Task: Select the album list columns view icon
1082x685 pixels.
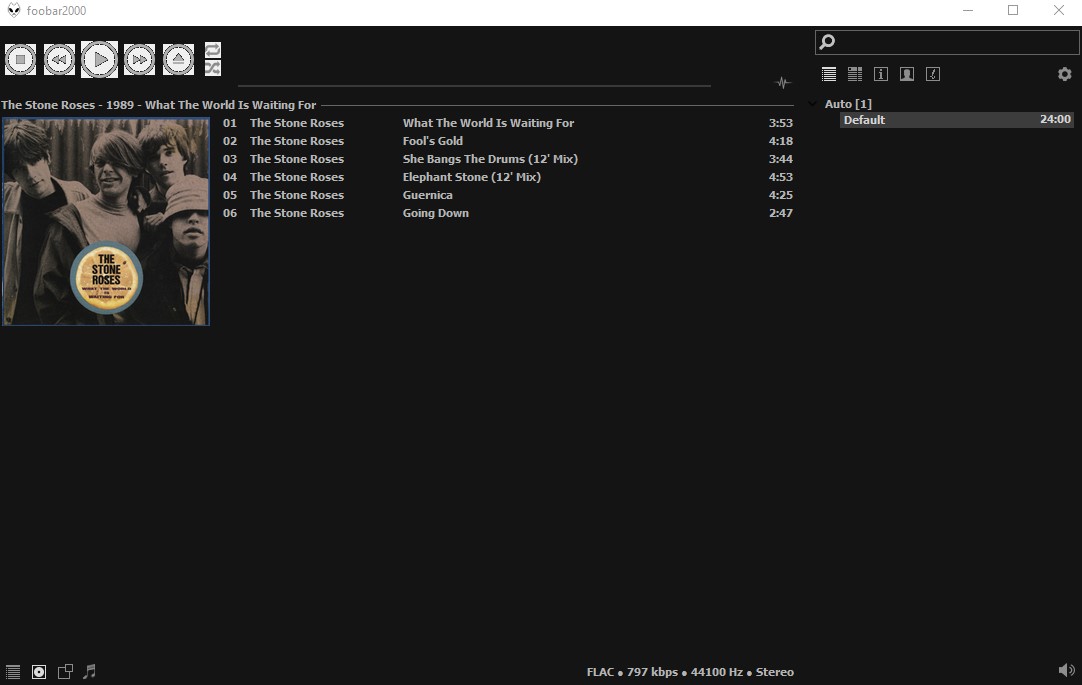Action: point(855,74)
